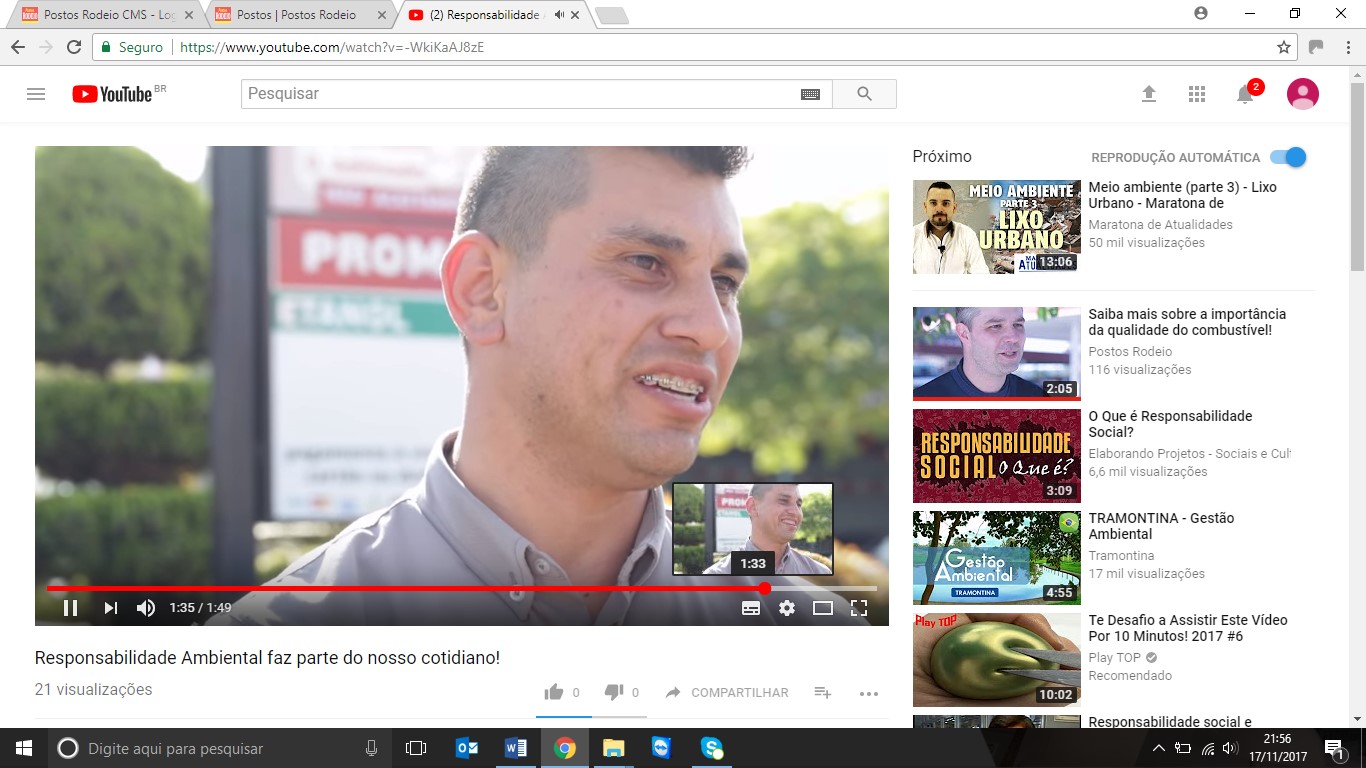Switch to the Postos | Postos Rodeio tab
This screenshot has height=768, width=1366.
tap(300, 15)
